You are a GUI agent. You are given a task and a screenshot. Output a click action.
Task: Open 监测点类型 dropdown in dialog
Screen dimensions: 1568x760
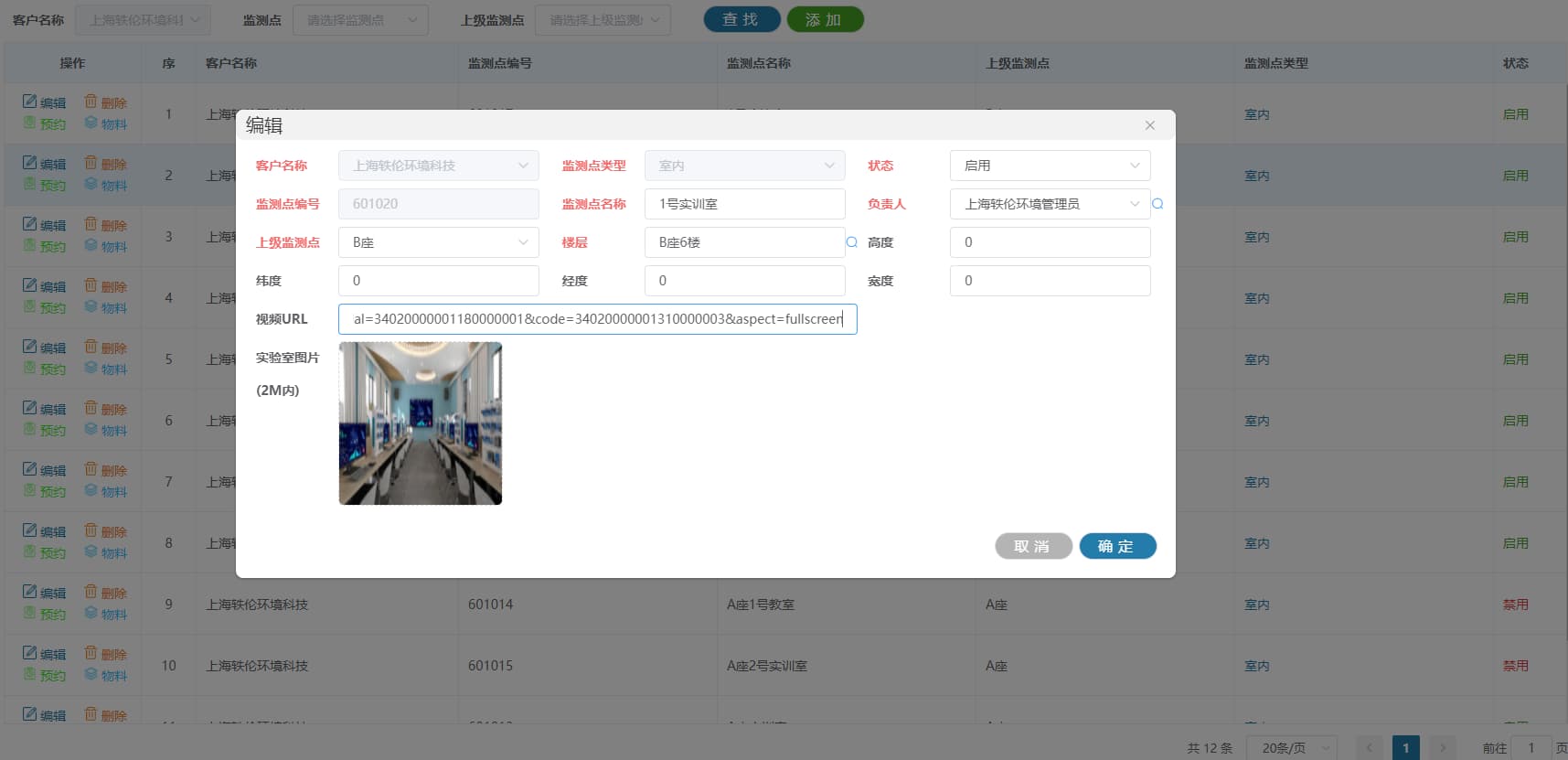coord(745,166)
